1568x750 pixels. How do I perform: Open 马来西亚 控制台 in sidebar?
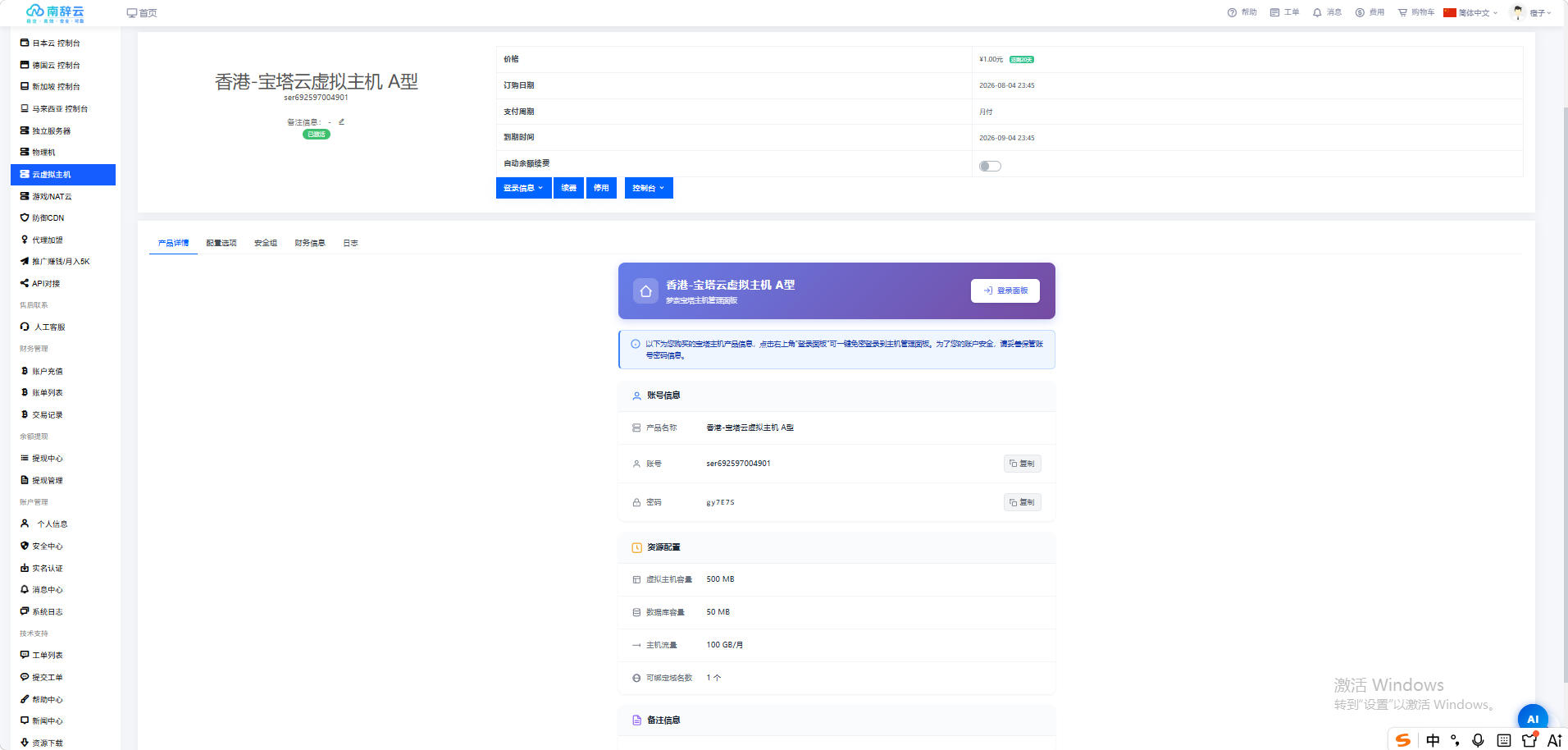[63, 108]
